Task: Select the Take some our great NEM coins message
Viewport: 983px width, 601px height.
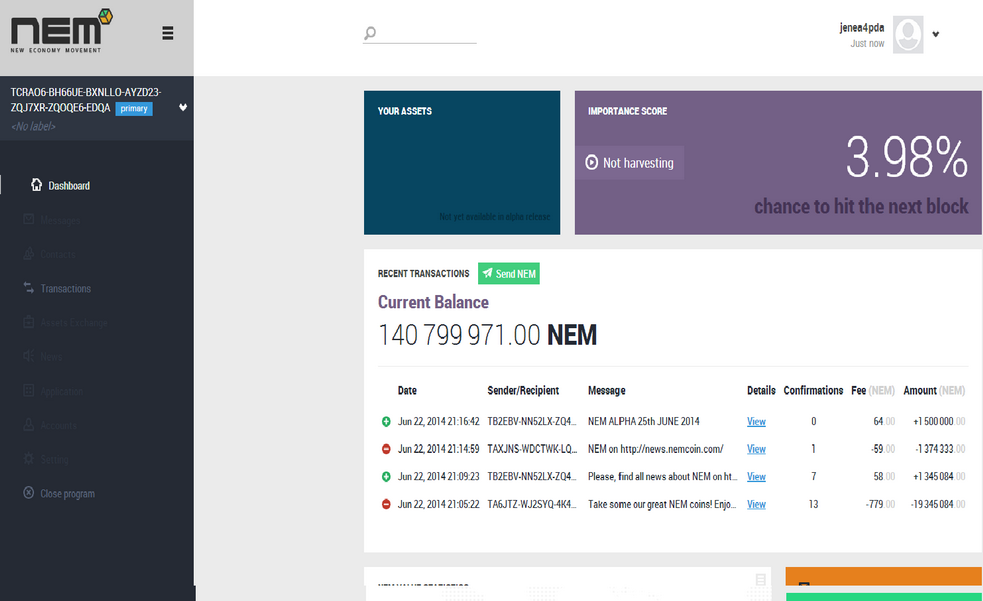Action: [662, 504]
